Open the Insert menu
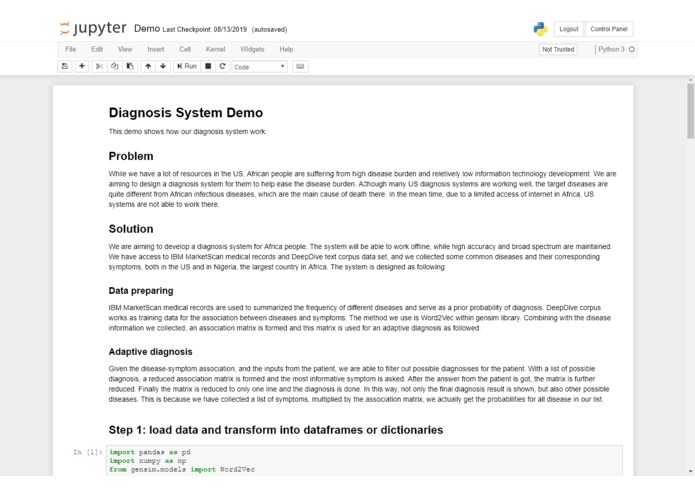 tap(156, 49)
